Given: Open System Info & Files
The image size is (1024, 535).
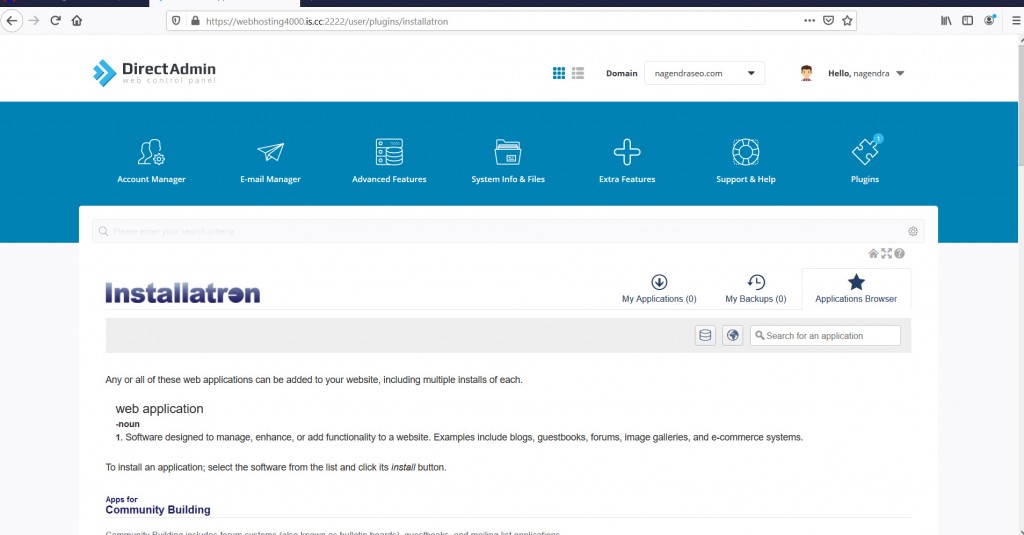Looking at the screenshot, I should [508, 161].
